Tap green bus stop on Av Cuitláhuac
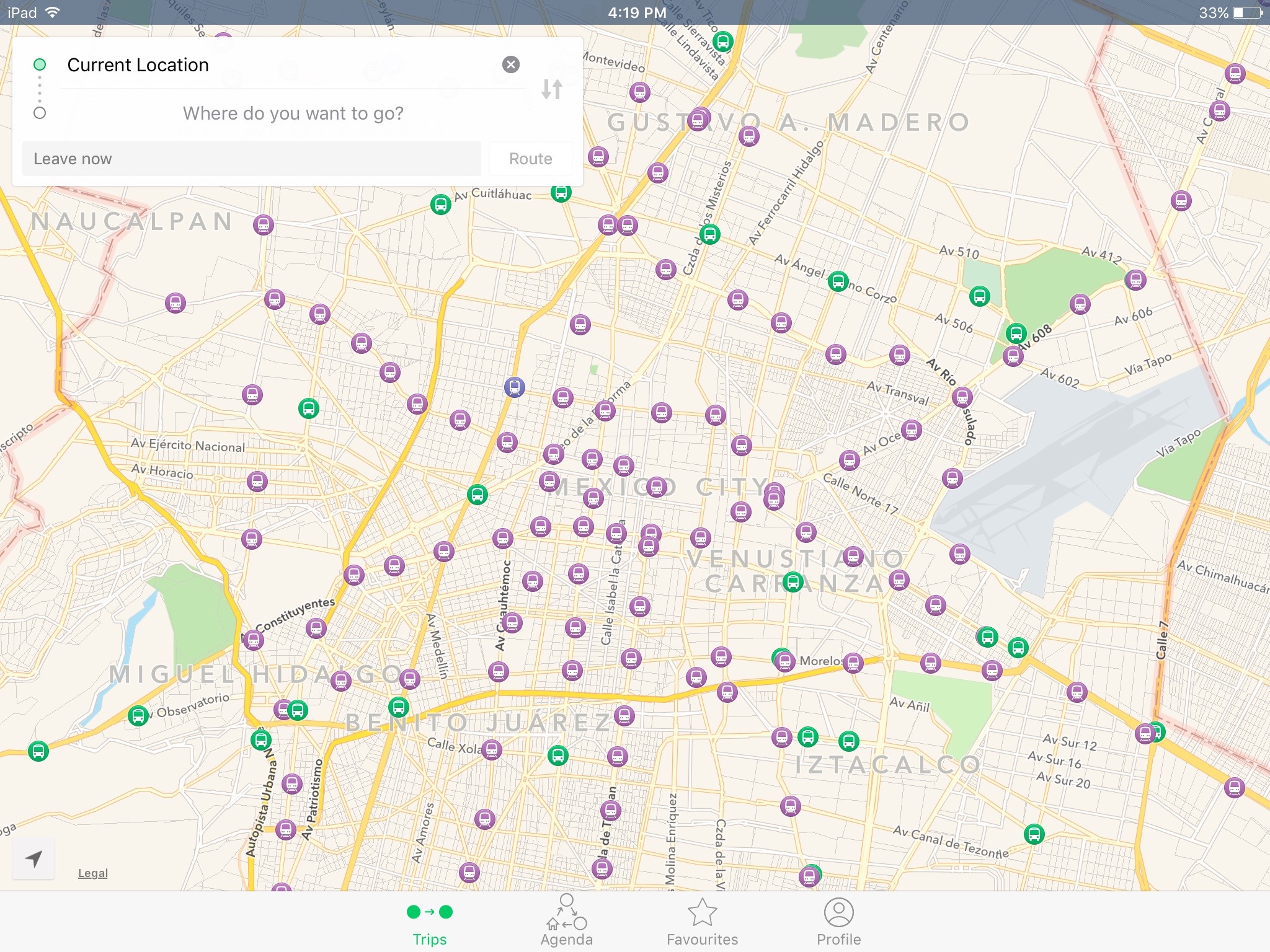The image size is (1270, 952). [x=440, y=204]
